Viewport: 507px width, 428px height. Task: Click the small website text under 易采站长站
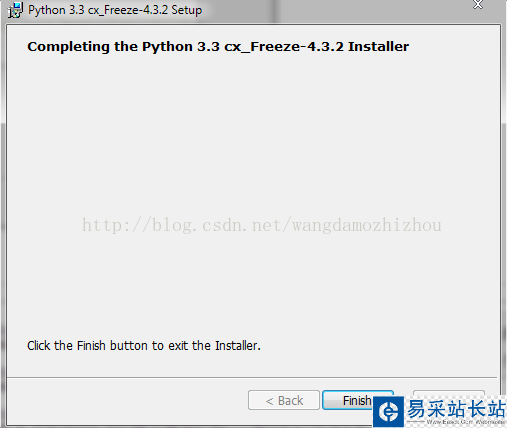(466, 422)
